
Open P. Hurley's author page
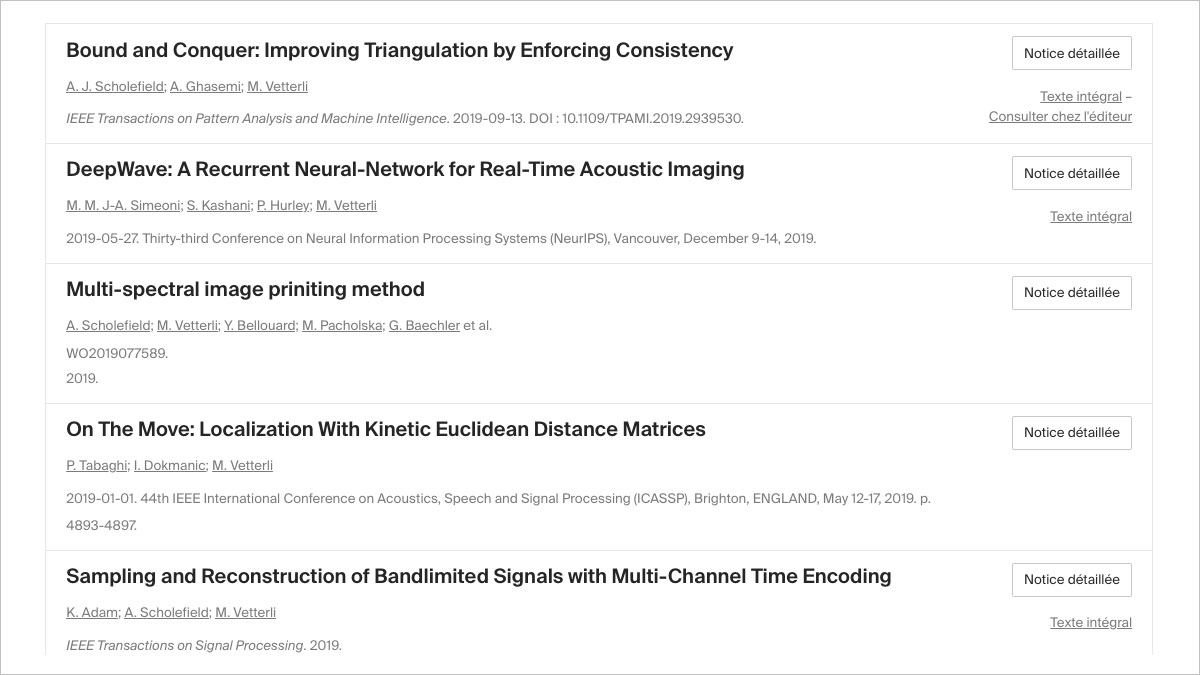281,205
